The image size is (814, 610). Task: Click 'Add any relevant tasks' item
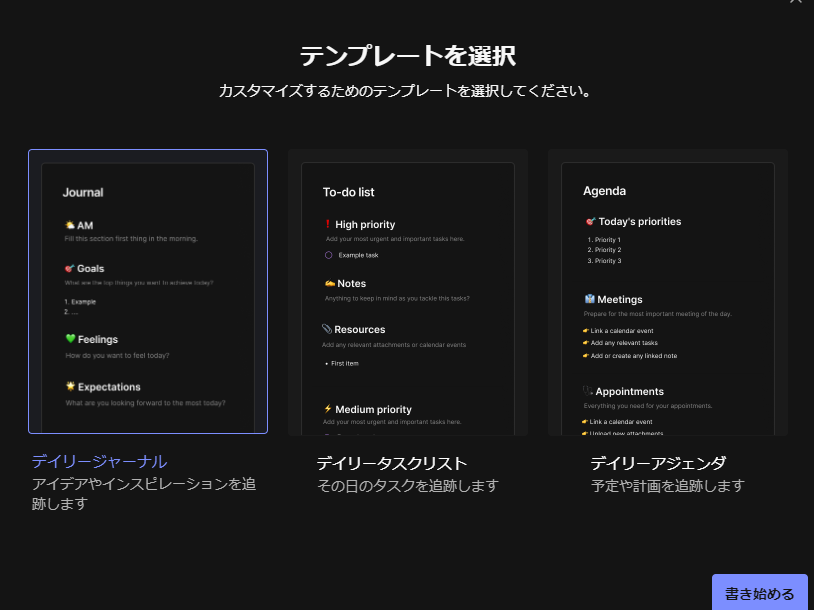[x=624, y=343]
